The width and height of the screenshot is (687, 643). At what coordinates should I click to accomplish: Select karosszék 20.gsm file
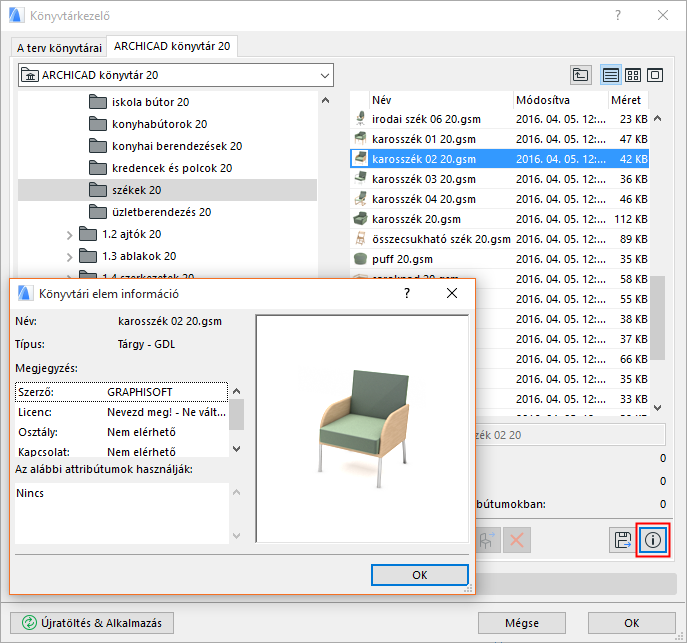[x=499, y=219]
